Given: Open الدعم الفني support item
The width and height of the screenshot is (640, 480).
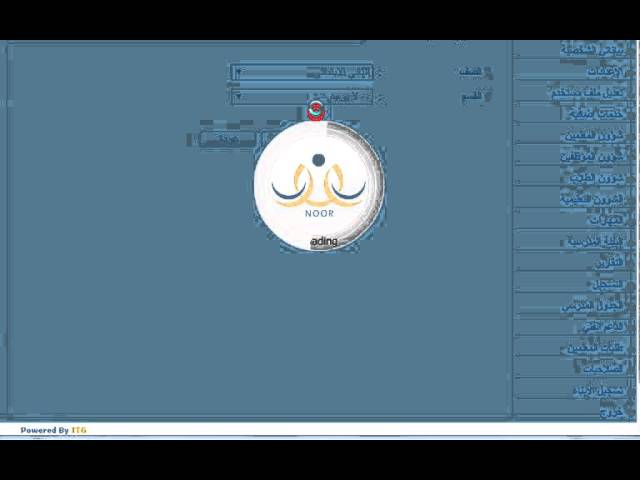Looking at the screenshot, I should [603, 327].
